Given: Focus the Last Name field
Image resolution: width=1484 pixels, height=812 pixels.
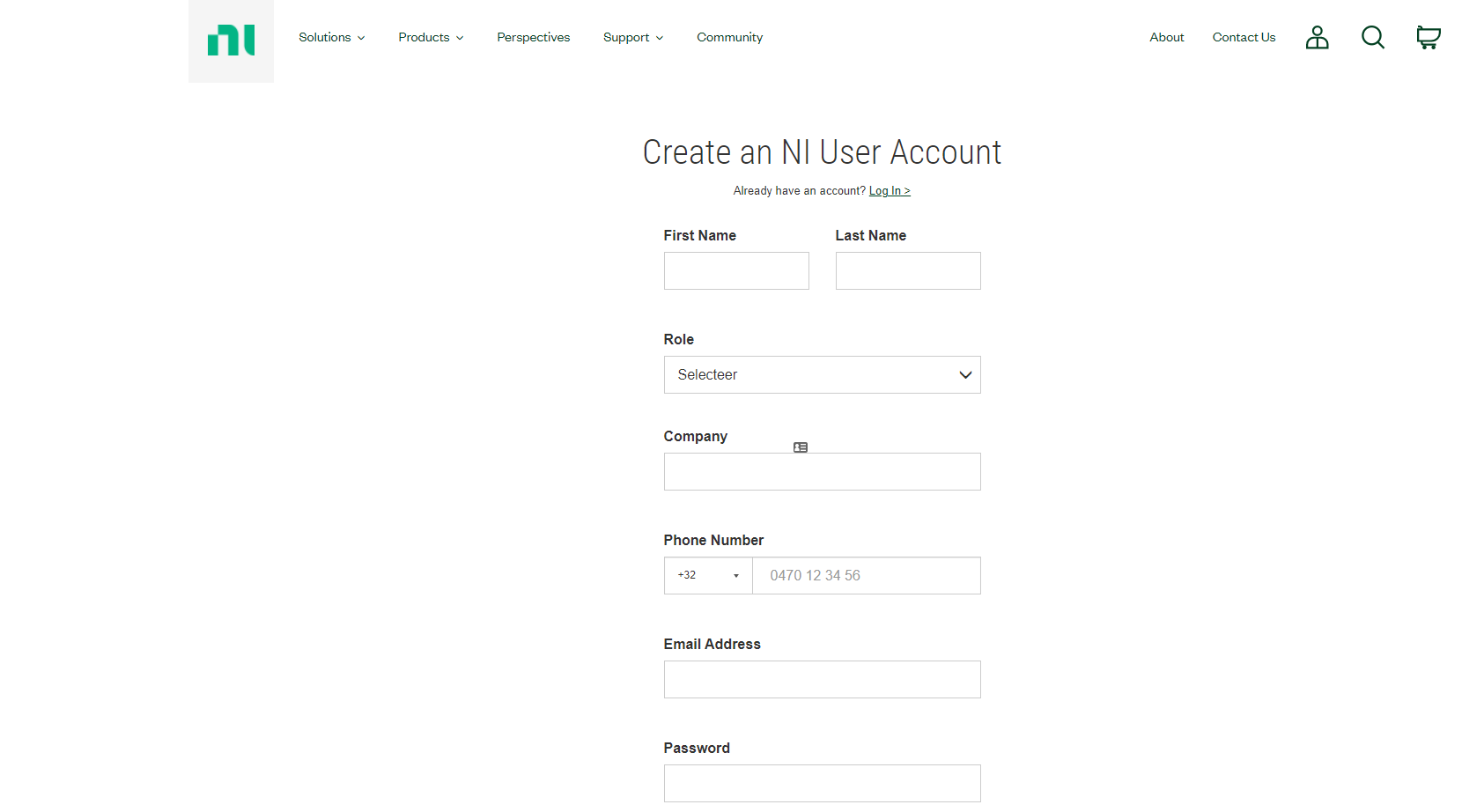Looking at the screenshot, I should (908, 270).
